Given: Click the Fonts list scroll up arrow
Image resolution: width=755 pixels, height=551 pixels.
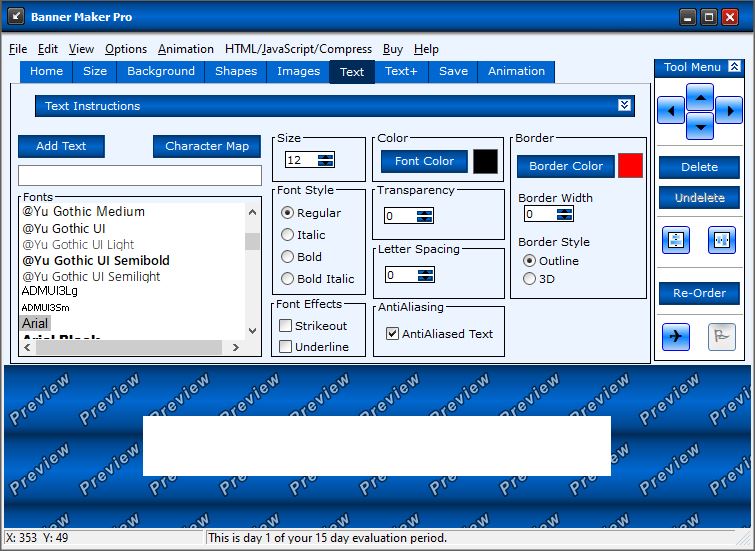Looking at the screenshot, I should pyautogui.click(x=252, y=212).
